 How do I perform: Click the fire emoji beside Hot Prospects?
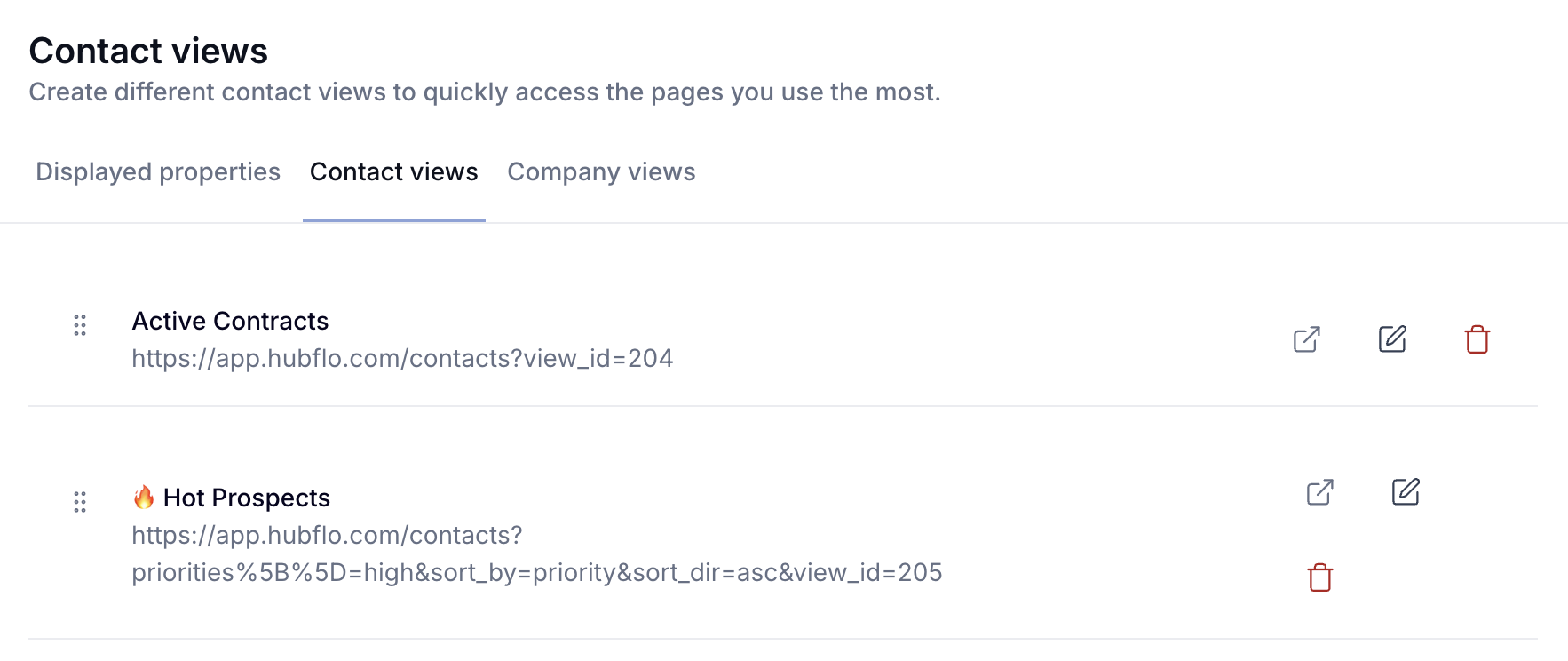(x=144, y=497)
